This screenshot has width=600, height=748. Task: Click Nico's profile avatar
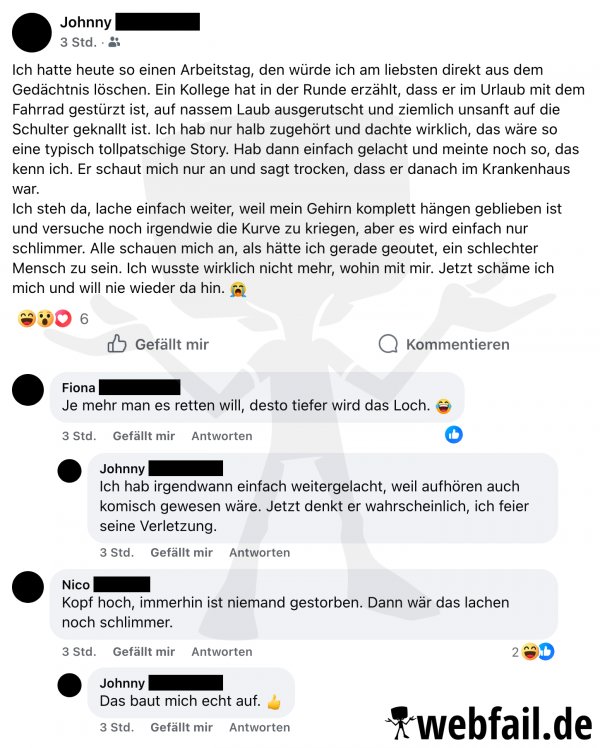[x=28, y=587]
